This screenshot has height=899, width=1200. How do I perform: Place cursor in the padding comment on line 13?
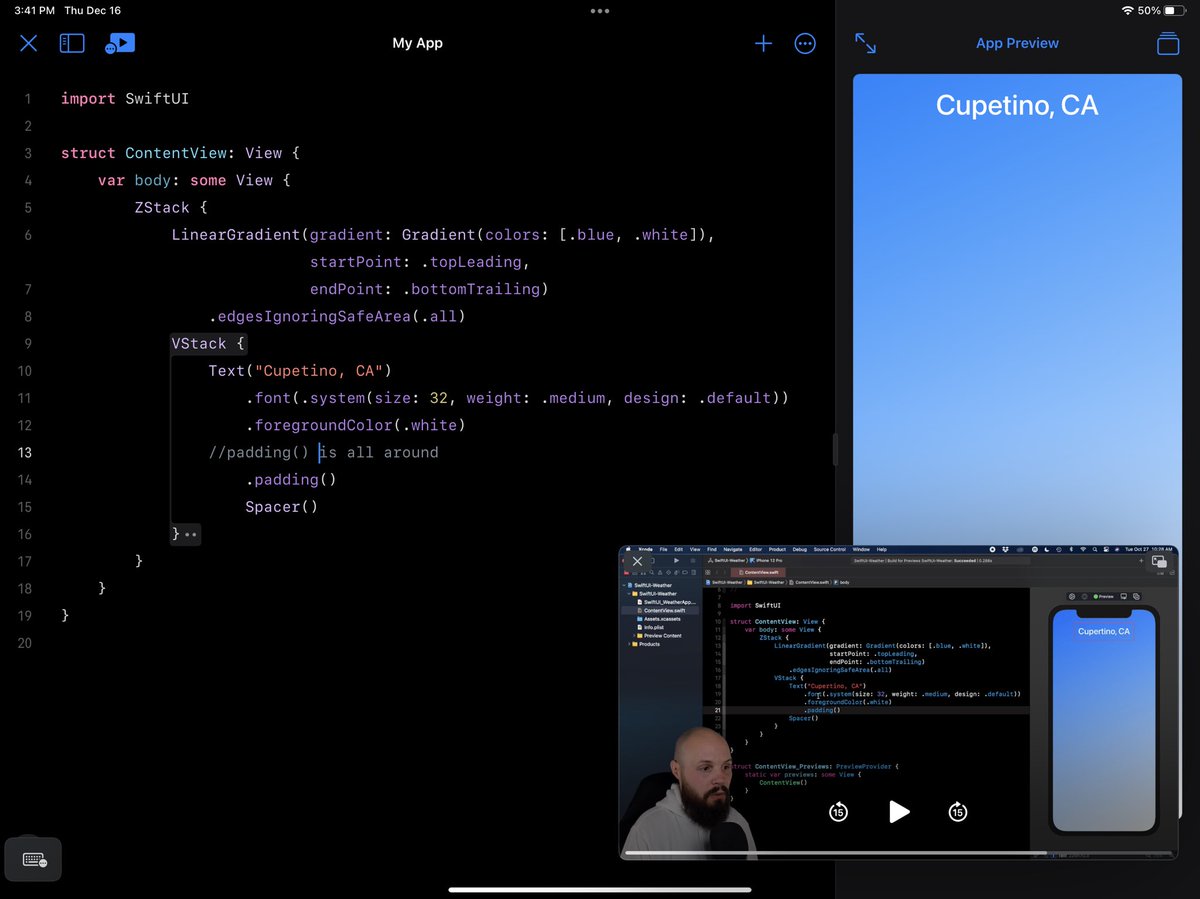click(320, 452)
